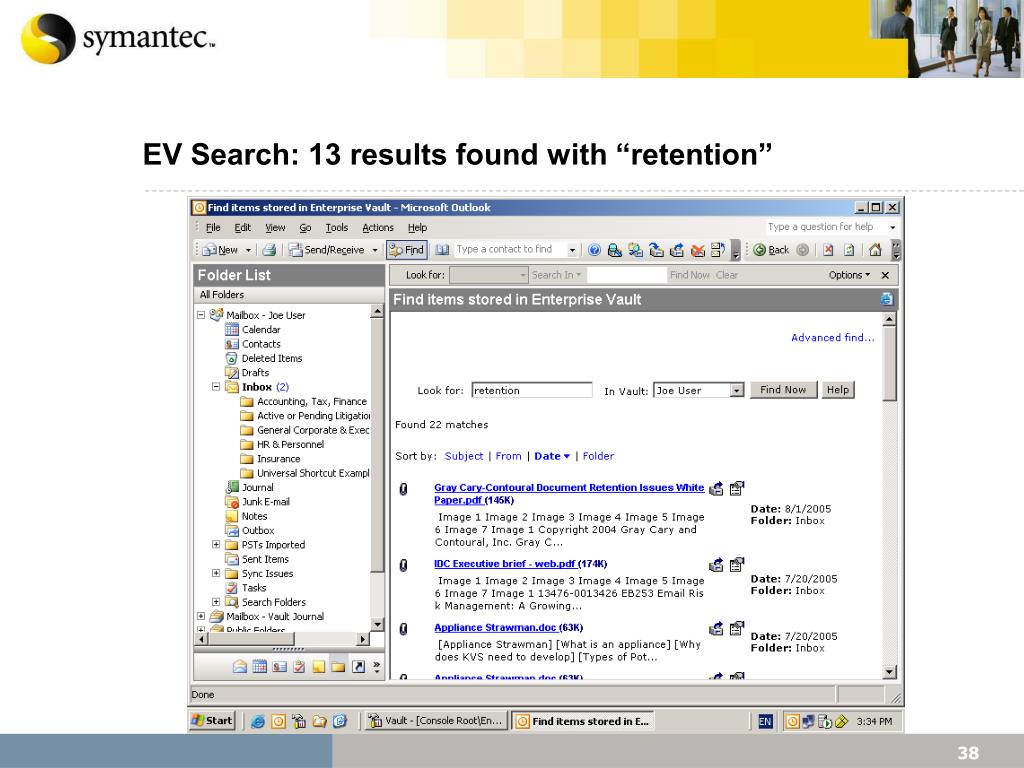Click the Send/Receive button
This screenshot has height=768, width=1024.
(327, 250)
